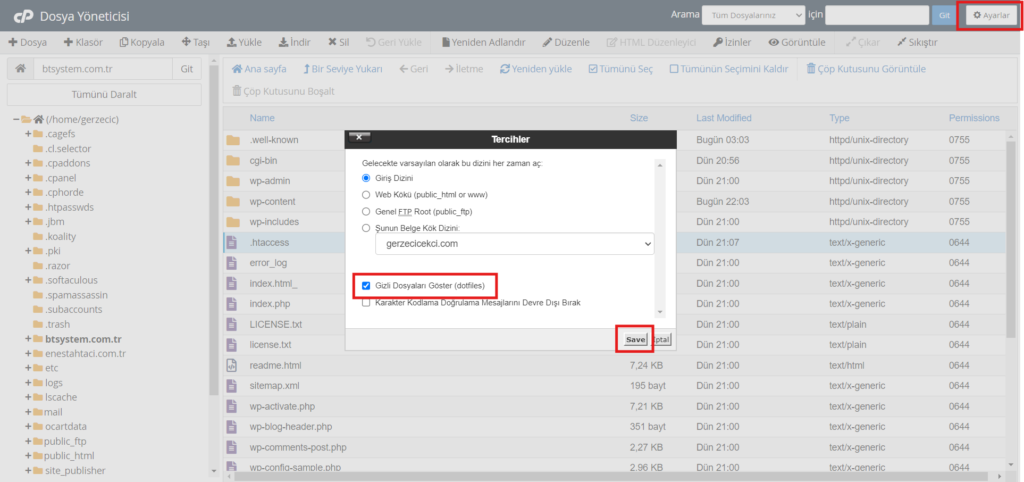This screenshot has width=1024, height=482.
Task: Click the blue Git search button
Action: 944,15
